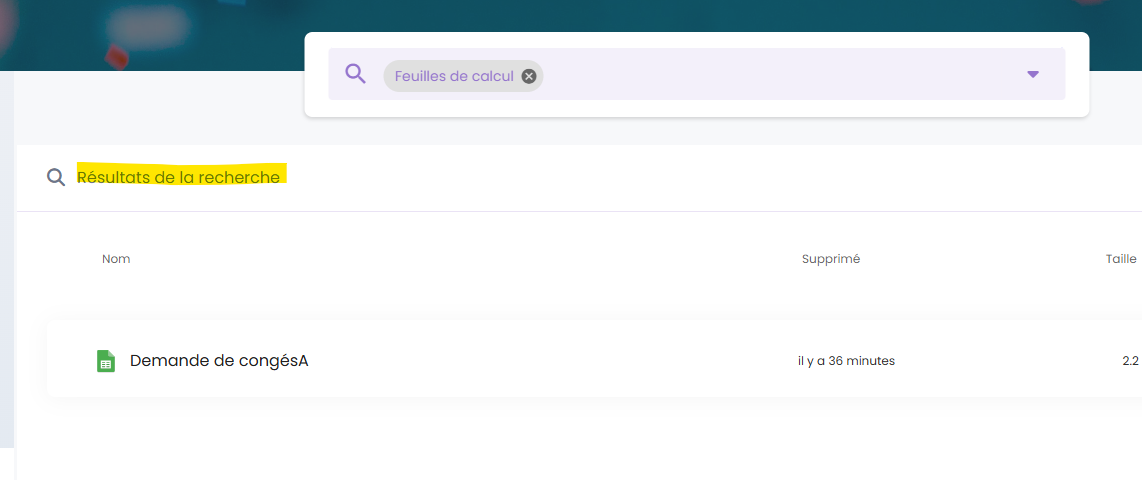Sort by the Supprimé column header
1142x480 pixels.
click(x=830, y=259)
